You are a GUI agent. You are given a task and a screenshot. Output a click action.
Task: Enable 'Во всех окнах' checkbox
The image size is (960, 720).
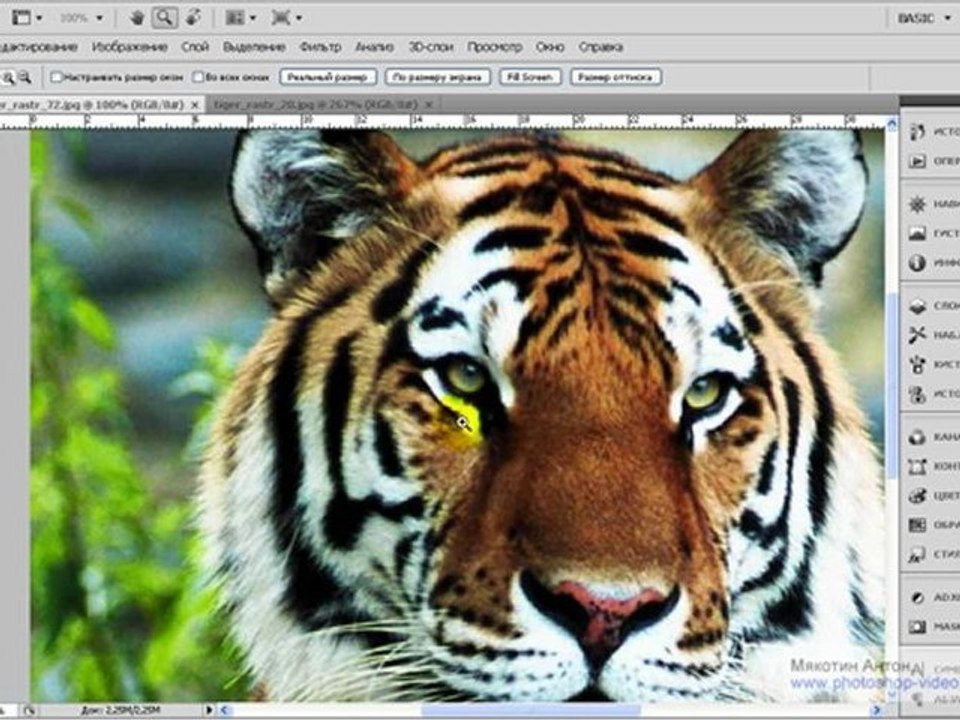[x=198, y=77]
